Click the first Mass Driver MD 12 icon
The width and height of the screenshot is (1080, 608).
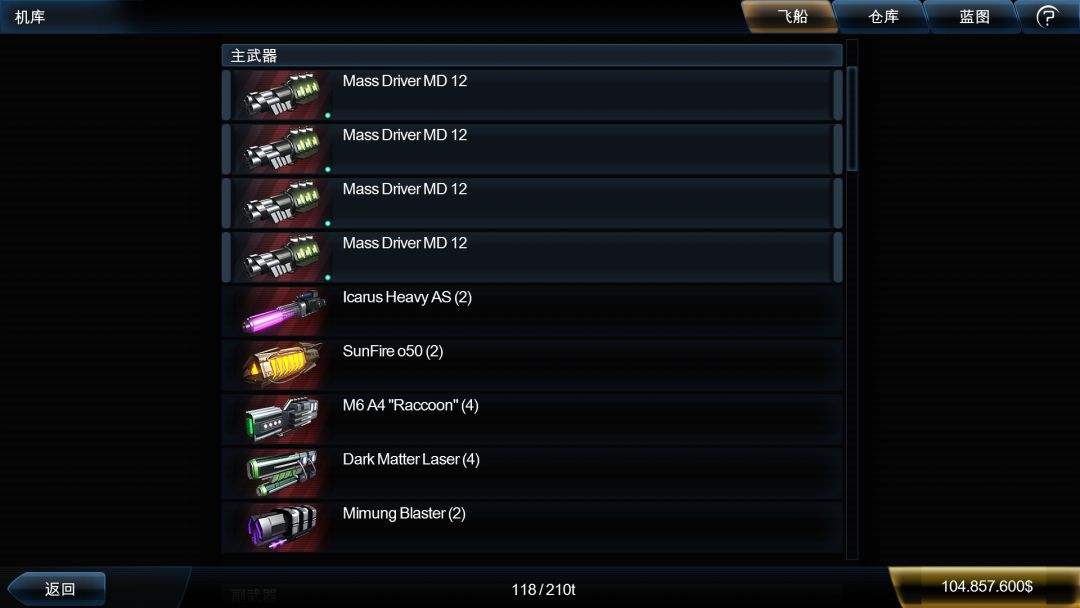283,95
